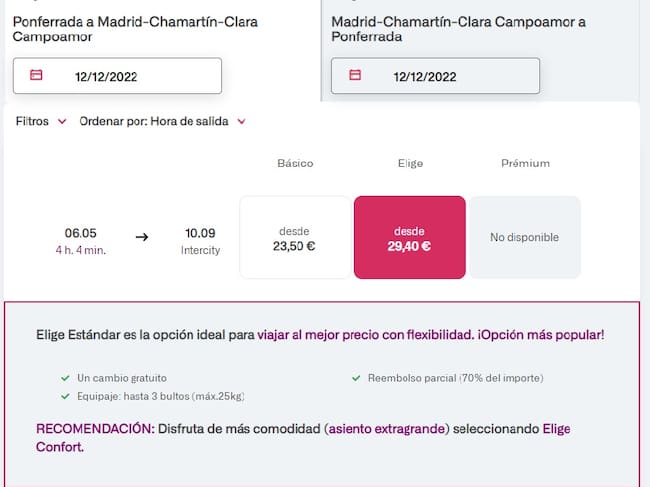Open the outbound date field 12/12/2022
650x487 pixels.
(x=117, y=76)
